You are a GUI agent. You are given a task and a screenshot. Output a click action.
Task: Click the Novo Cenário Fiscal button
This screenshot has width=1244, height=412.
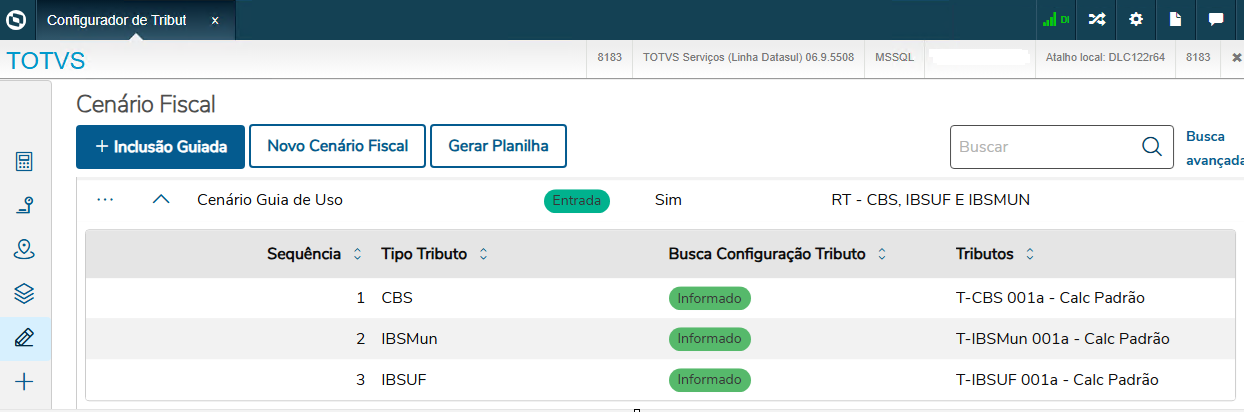[337, 146]
